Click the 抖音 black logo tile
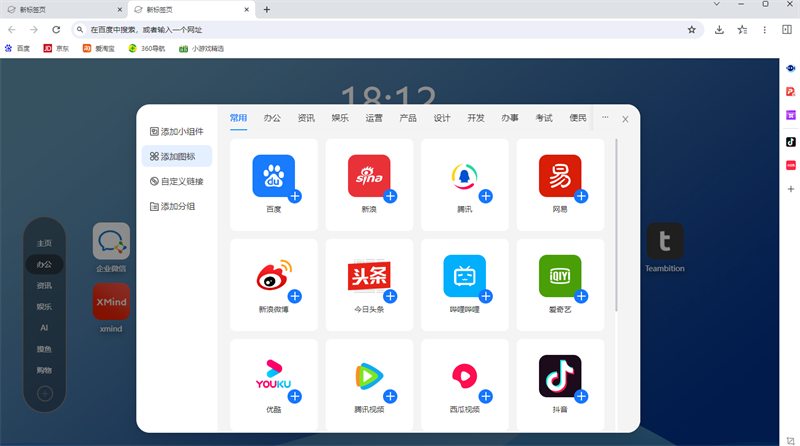The width and height of the screenshot is (800, 446). (560, 376)
